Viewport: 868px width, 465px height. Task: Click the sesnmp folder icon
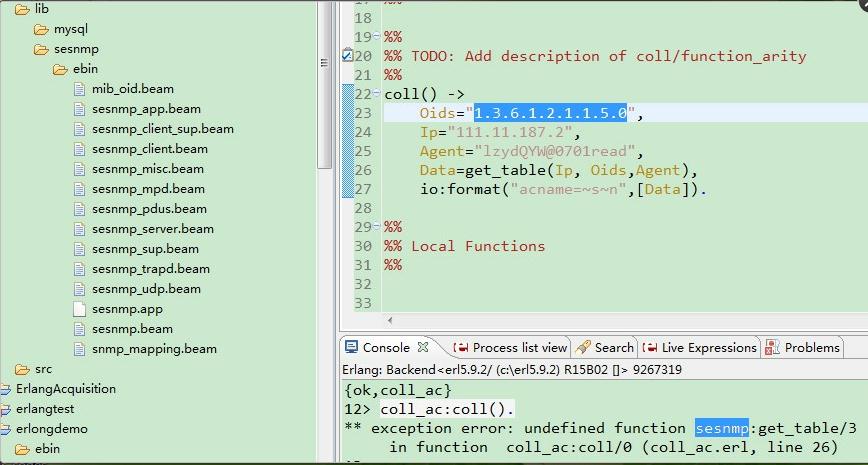(42, 49)
